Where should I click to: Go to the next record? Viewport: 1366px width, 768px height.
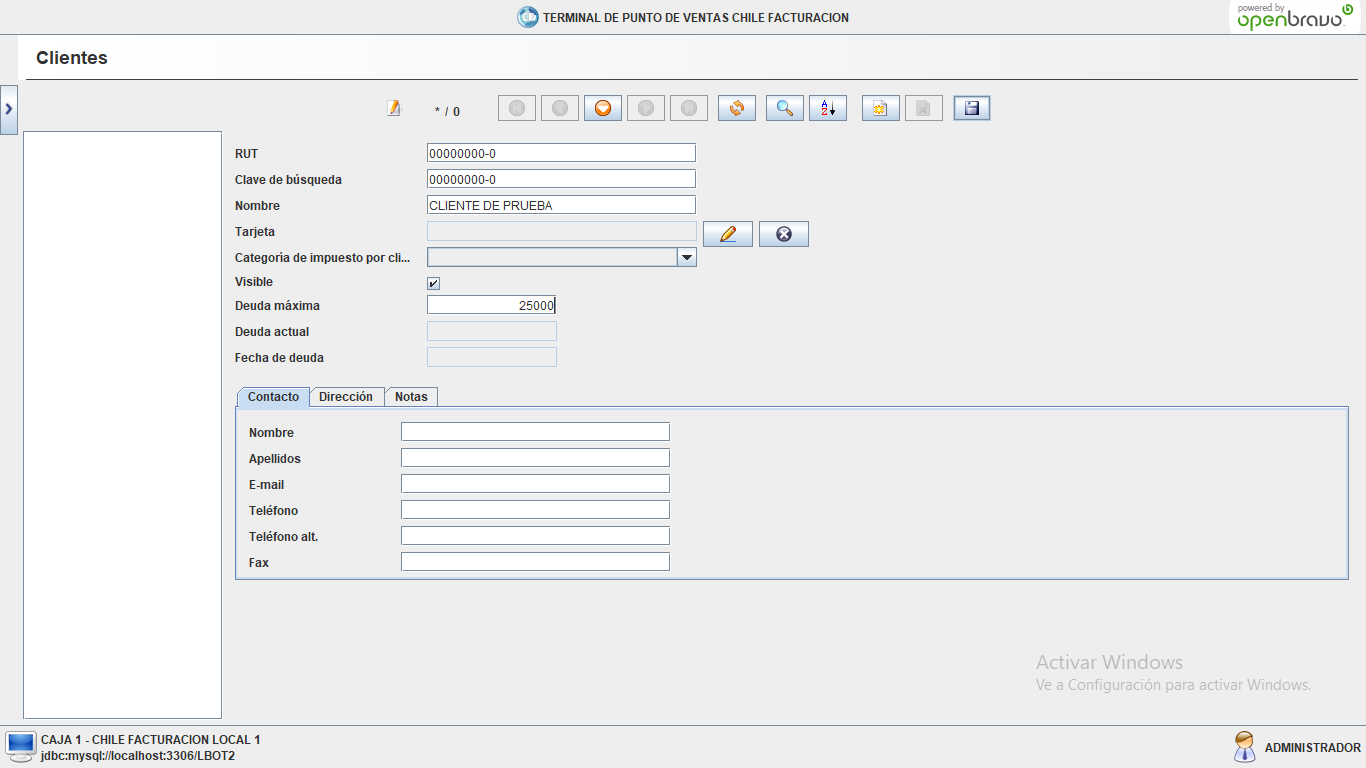tap(646, 108)
